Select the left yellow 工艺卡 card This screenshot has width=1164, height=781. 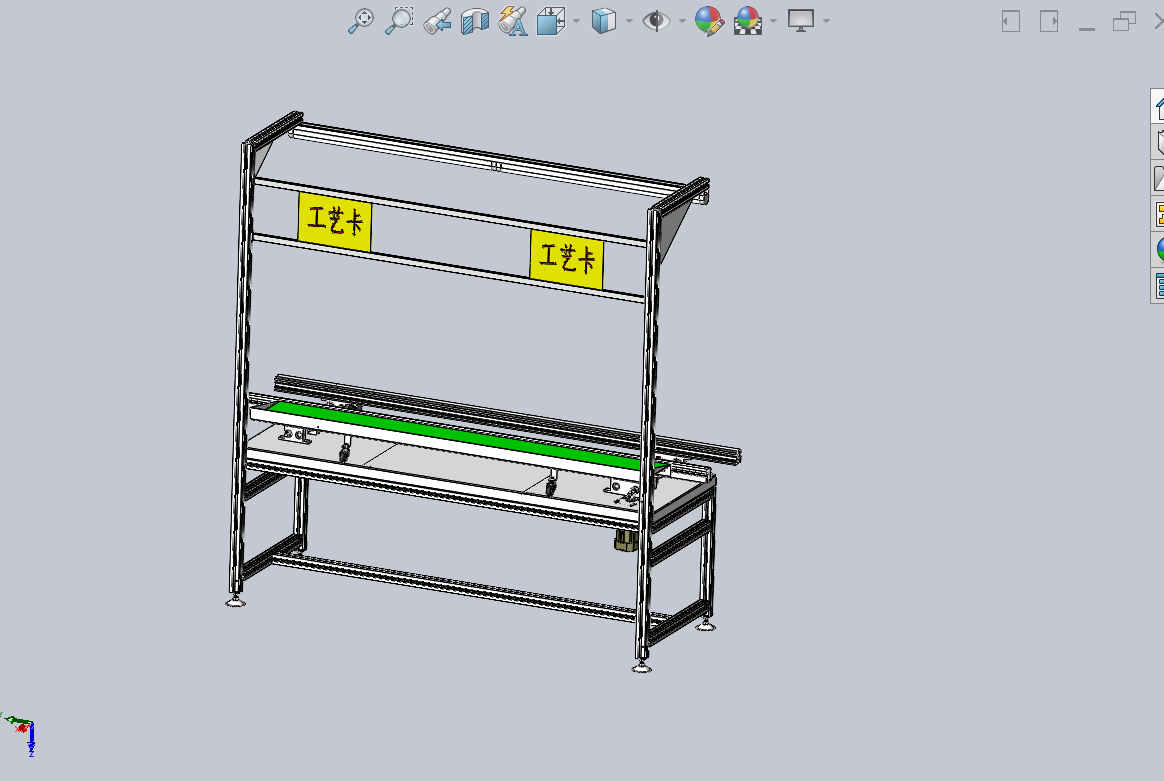click(335, 221)
